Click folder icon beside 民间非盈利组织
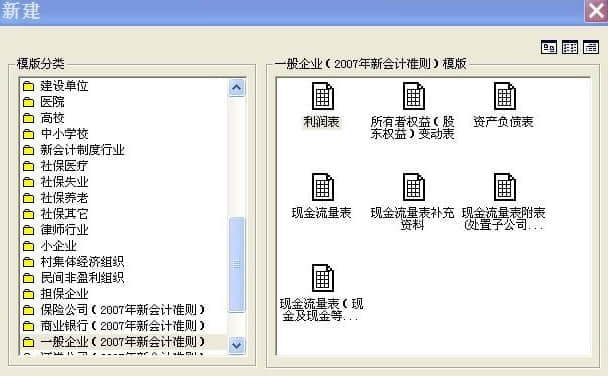This screenshot has height=376, width=608. pos(28,278)
